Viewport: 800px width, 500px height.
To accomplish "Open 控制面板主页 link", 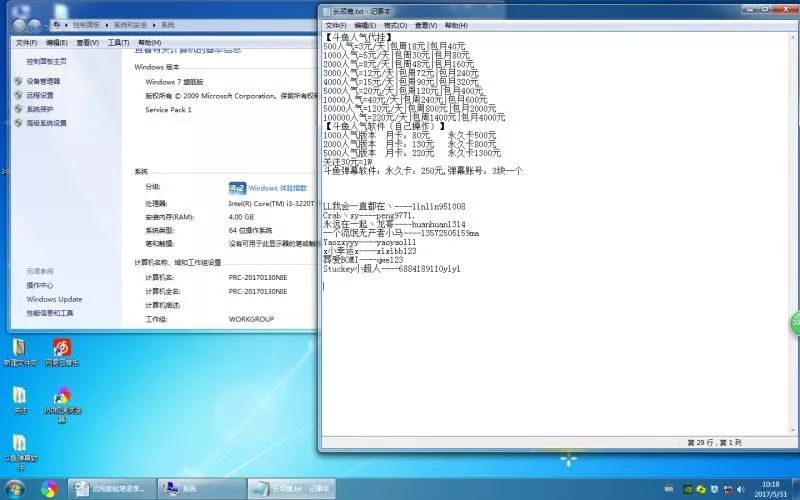I will (46, 61).
